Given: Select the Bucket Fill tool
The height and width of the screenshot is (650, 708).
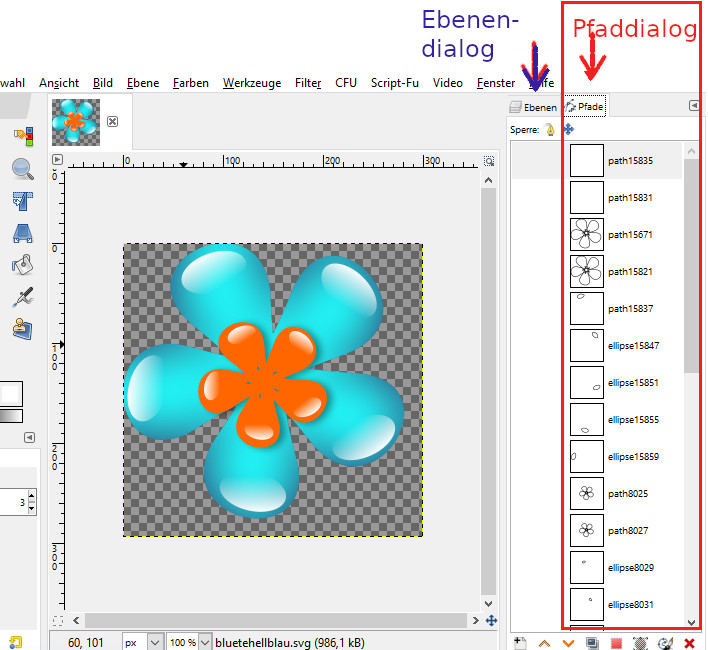Looking at the screenshot, I should tap(23, 265).
